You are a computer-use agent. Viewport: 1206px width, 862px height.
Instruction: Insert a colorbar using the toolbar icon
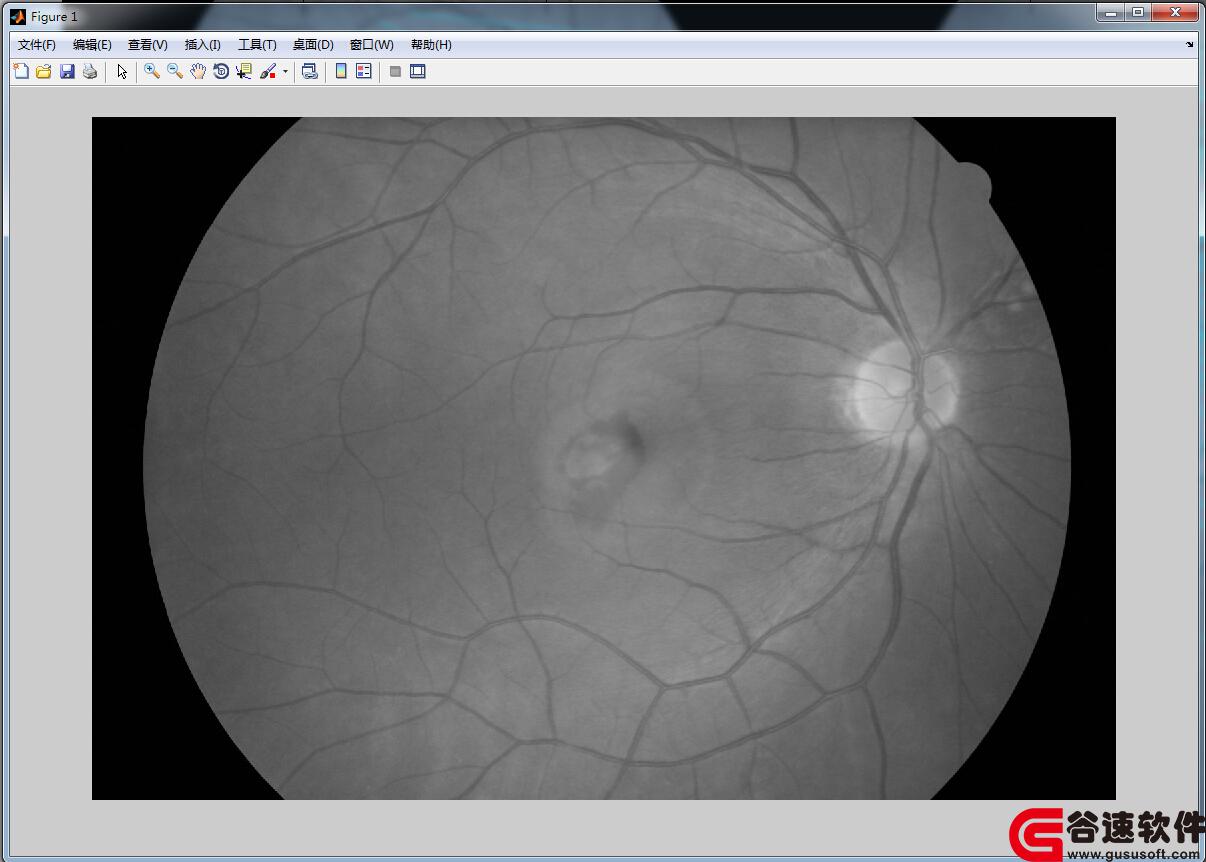[x=341, y=71]
